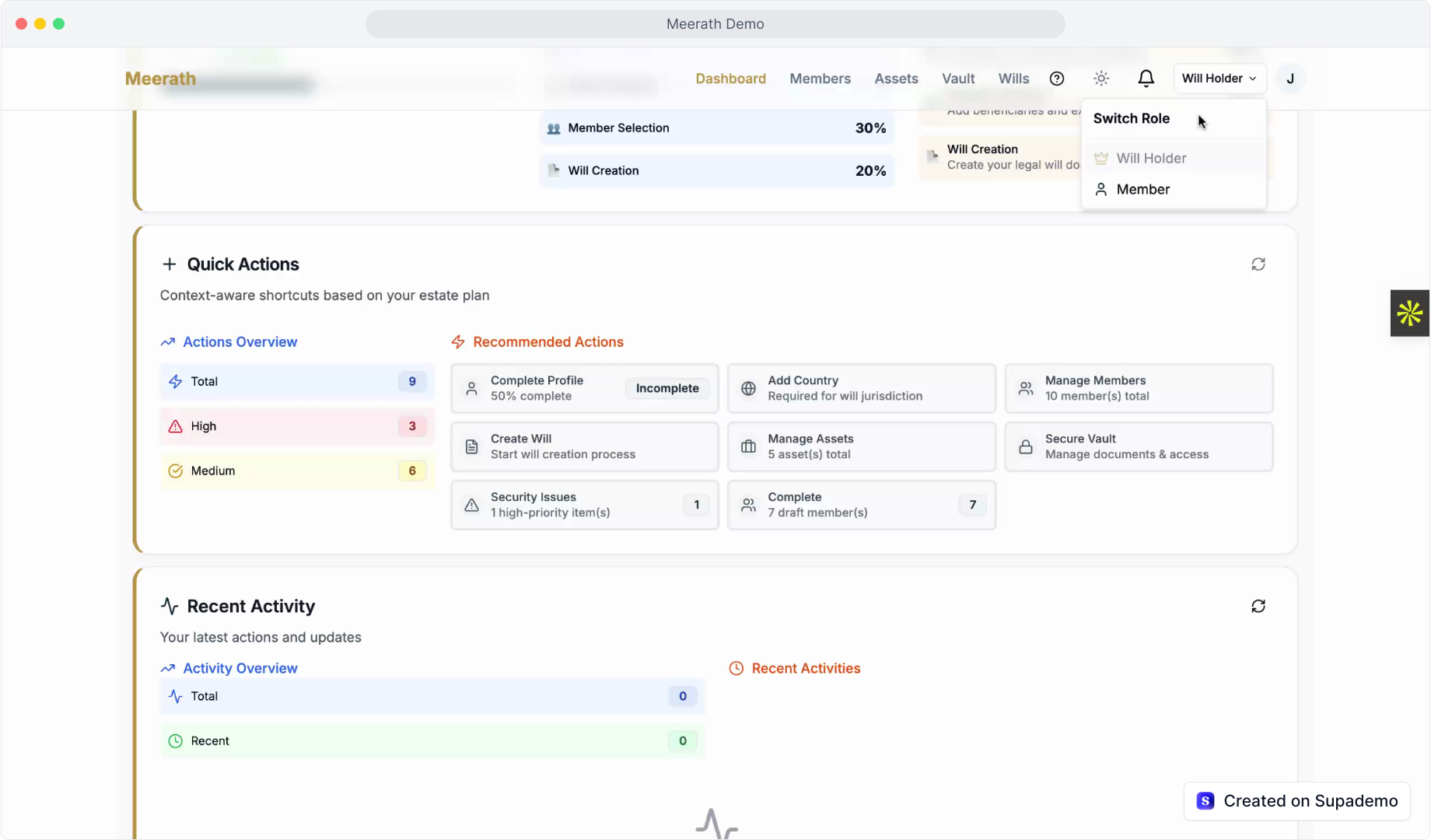This screenshot has height=840, width=1431.
Task: Click the lightning icon in Total actions row
Action: point(176,381)
